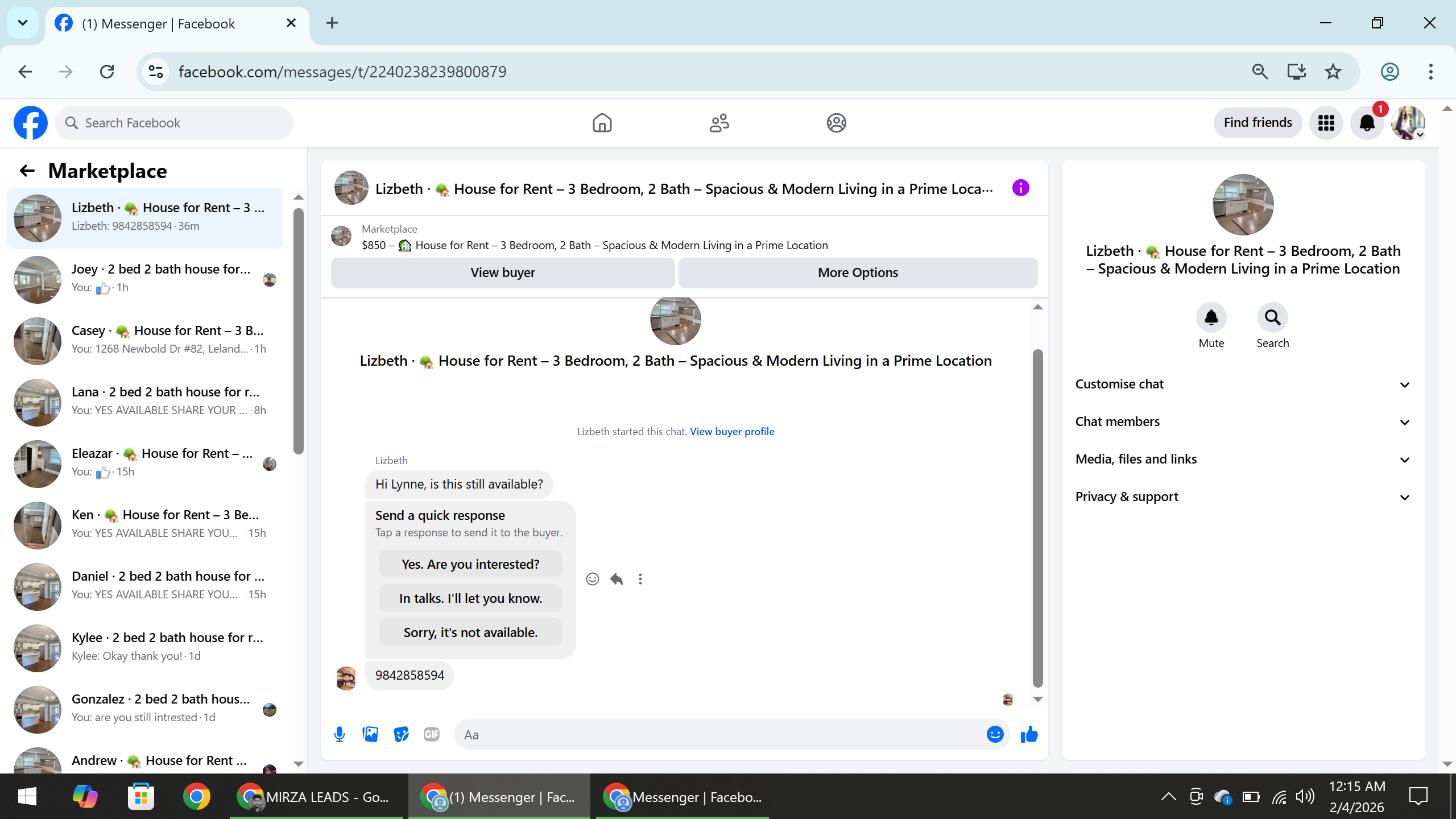Screen dimensions: 1456x819
Task: Send a thumbs-up like
Action: 1029,734
